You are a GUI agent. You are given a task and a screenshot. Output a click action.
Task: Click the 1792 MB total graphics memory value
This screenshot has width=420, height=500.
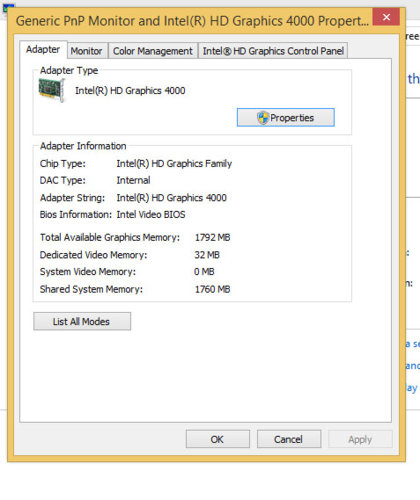(x=213, y=237)
